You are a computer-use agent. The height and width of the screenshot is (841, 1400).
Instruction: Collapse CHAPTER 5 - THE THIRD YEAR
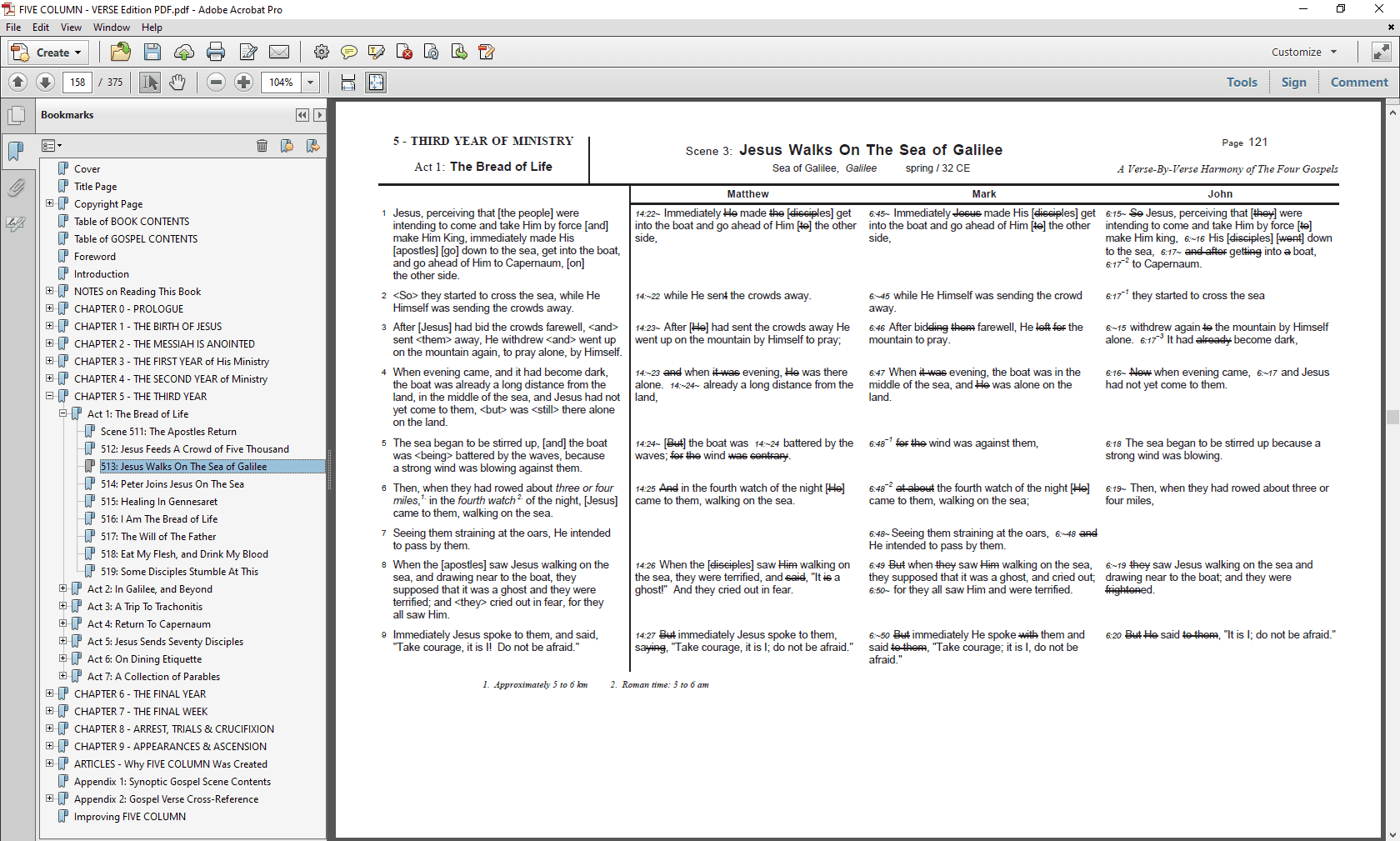pos(49,396)
